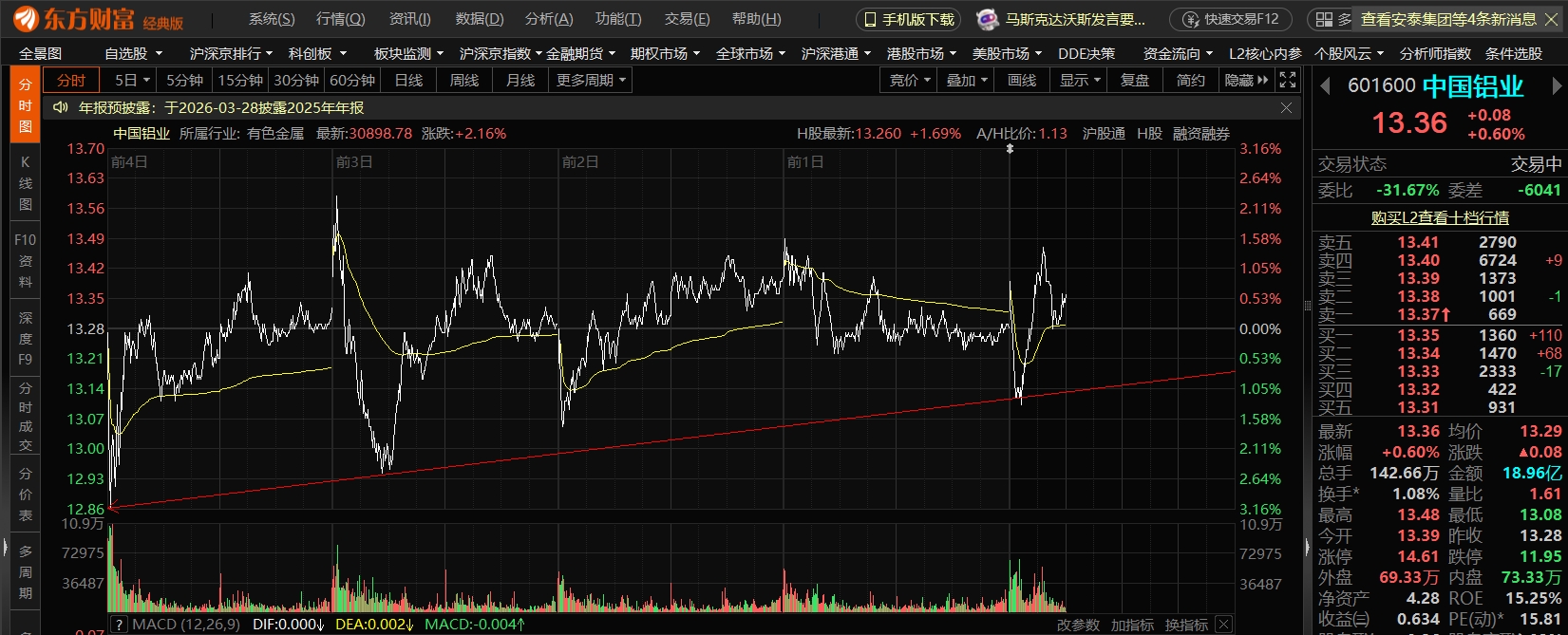Switch to the 月线 monthly chart tab
This screenshot has width=1568, height=635.
click(x=520, y=81)
